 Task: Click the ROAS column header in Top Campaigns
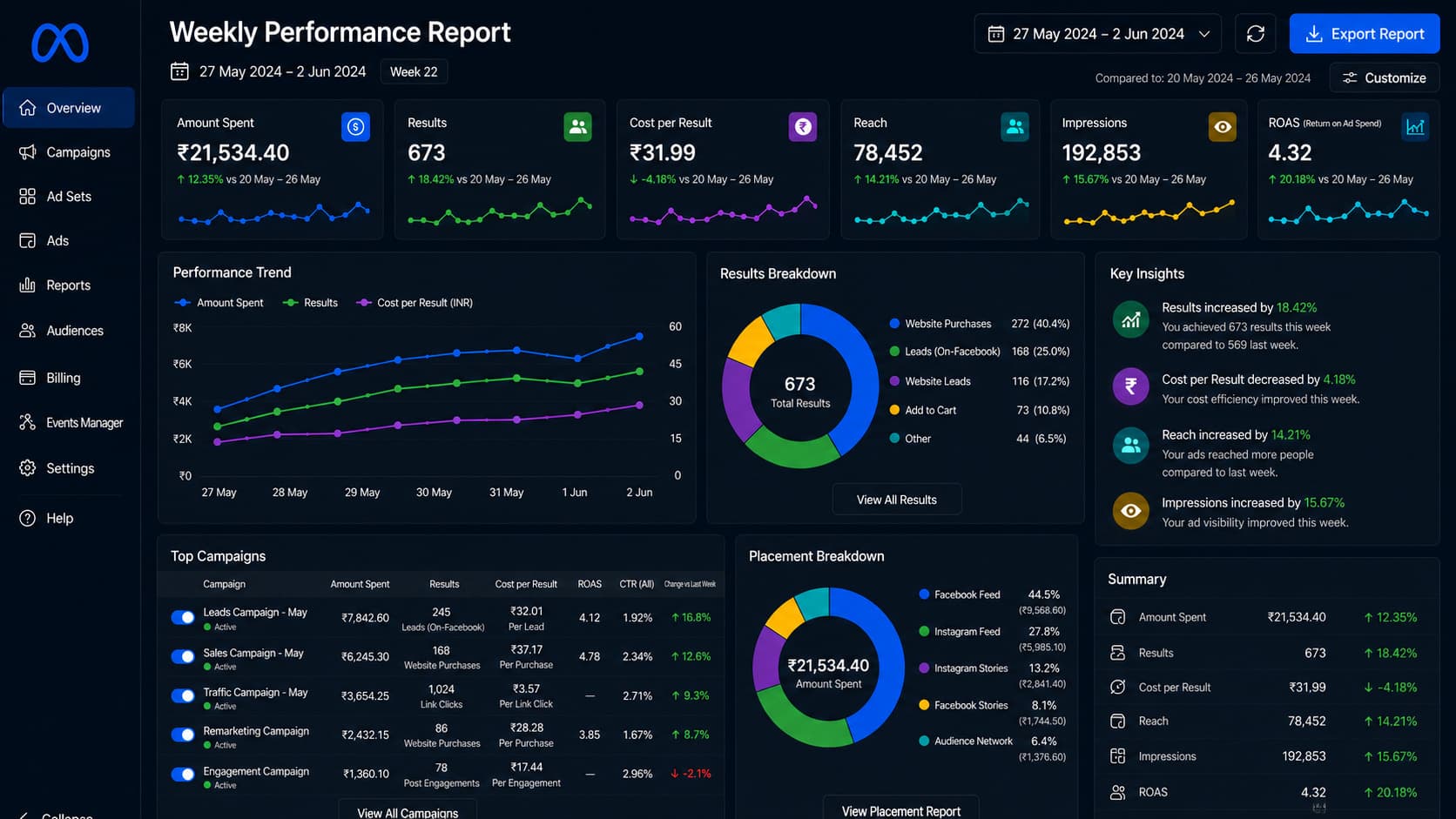point(590,584)
